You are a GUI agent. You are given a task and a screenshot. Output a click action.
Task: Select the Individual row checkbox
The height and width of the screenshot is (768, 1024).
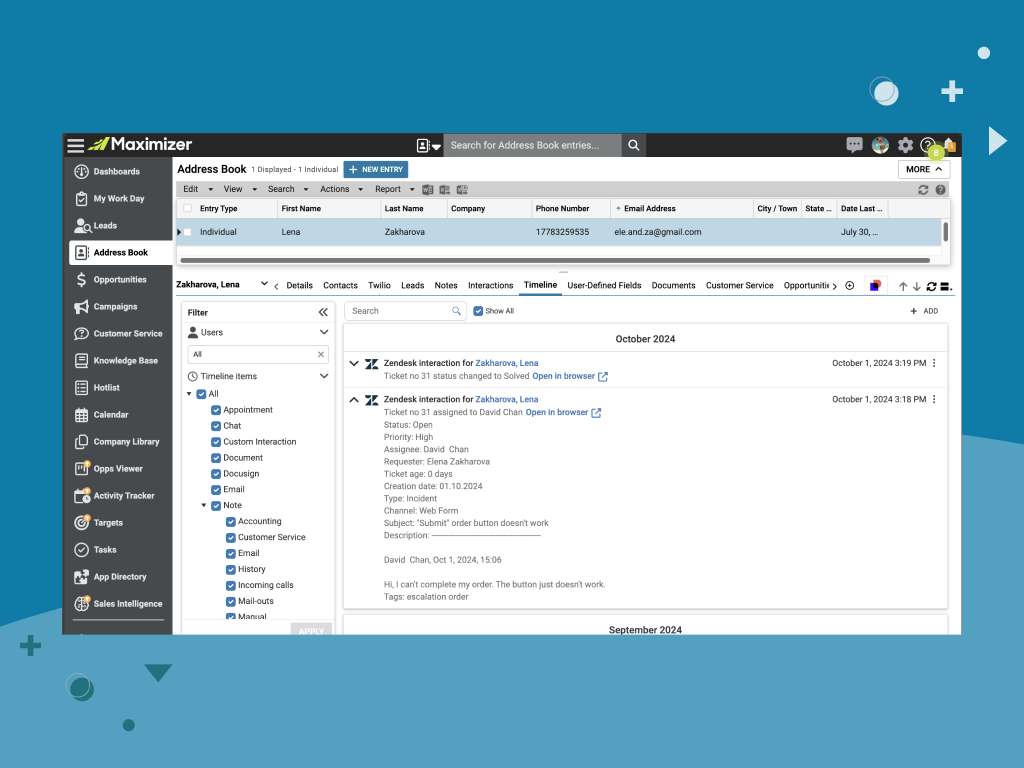[x=188, y=232]
